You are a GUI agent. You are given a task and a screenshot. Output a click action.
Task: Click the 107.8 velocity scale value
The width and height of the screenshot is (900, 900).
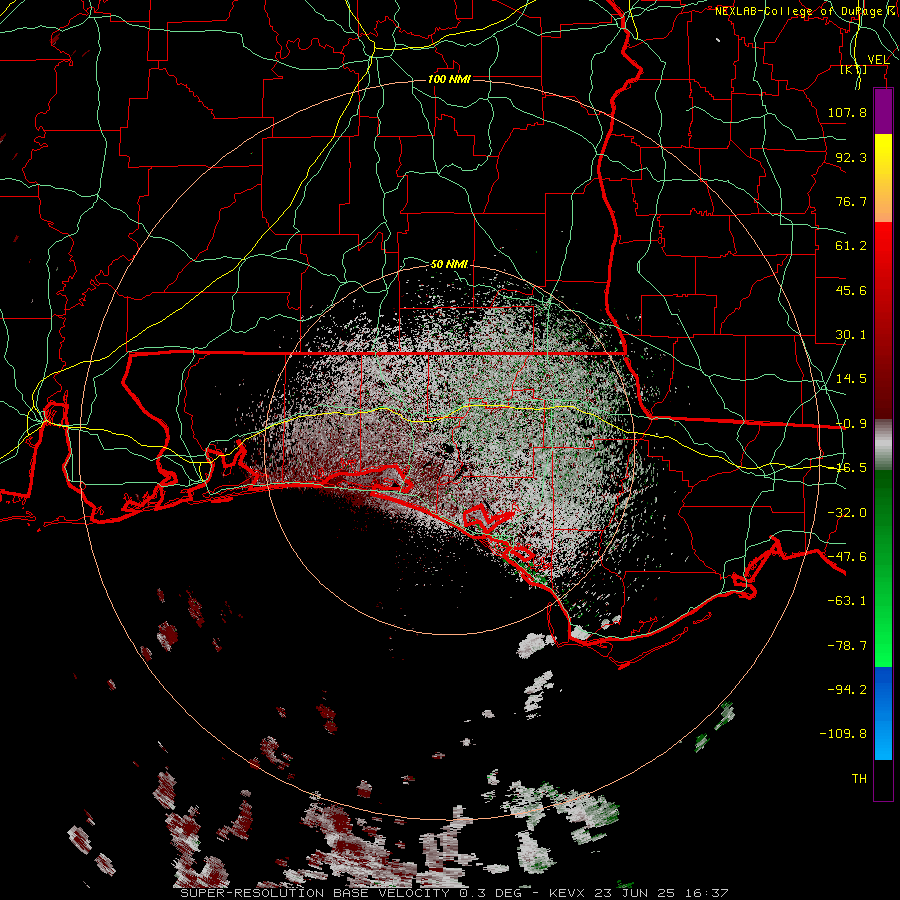(x=847, y=112)
